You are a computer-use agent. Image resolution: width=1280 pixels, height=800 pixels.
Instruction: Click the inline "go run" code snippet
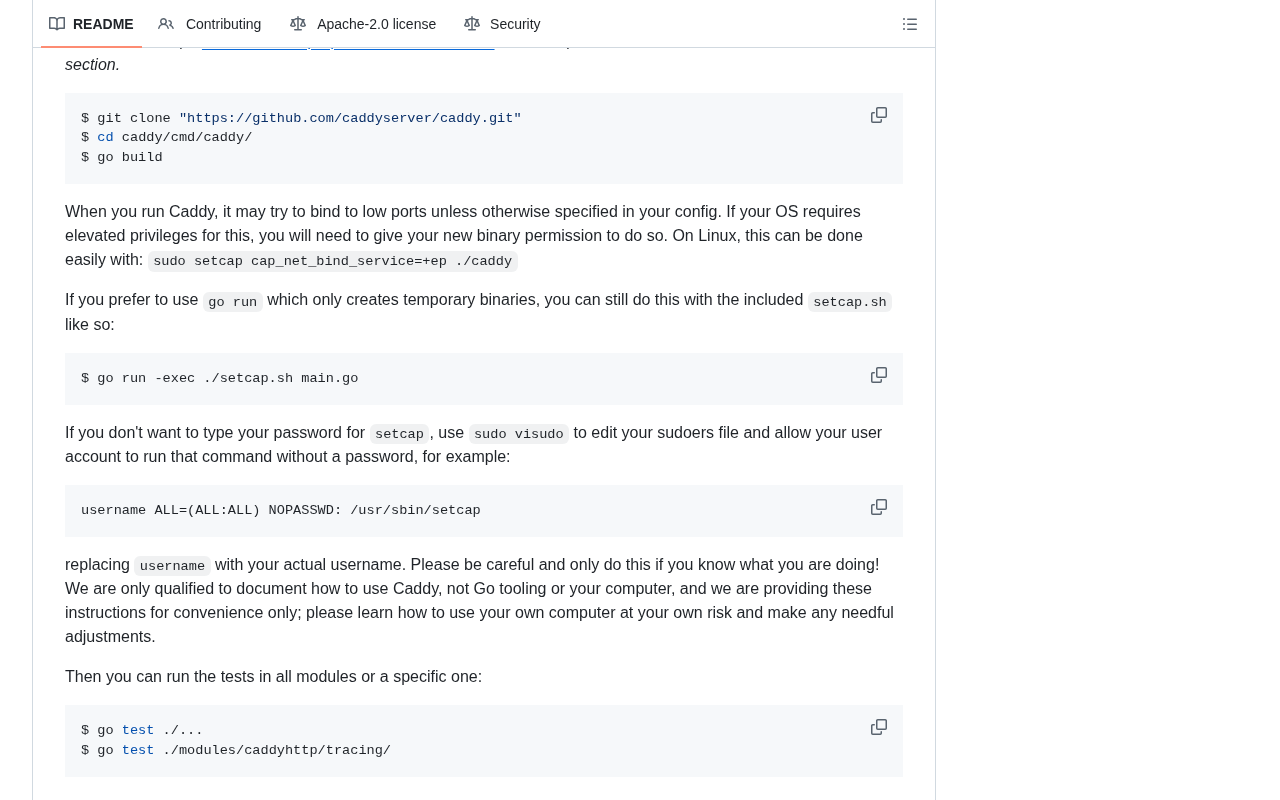(233, 302)
